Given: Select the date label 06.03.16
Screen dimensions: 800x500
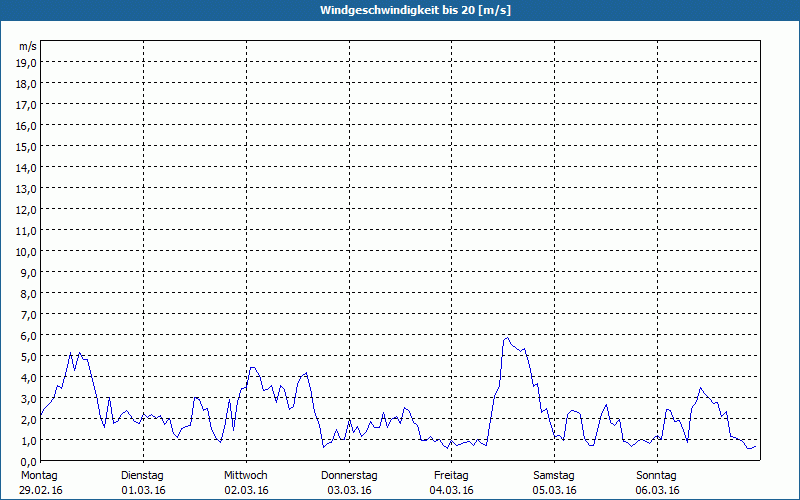Looking at the screenshot, I should pyautogui.click(x=658, y=490).
